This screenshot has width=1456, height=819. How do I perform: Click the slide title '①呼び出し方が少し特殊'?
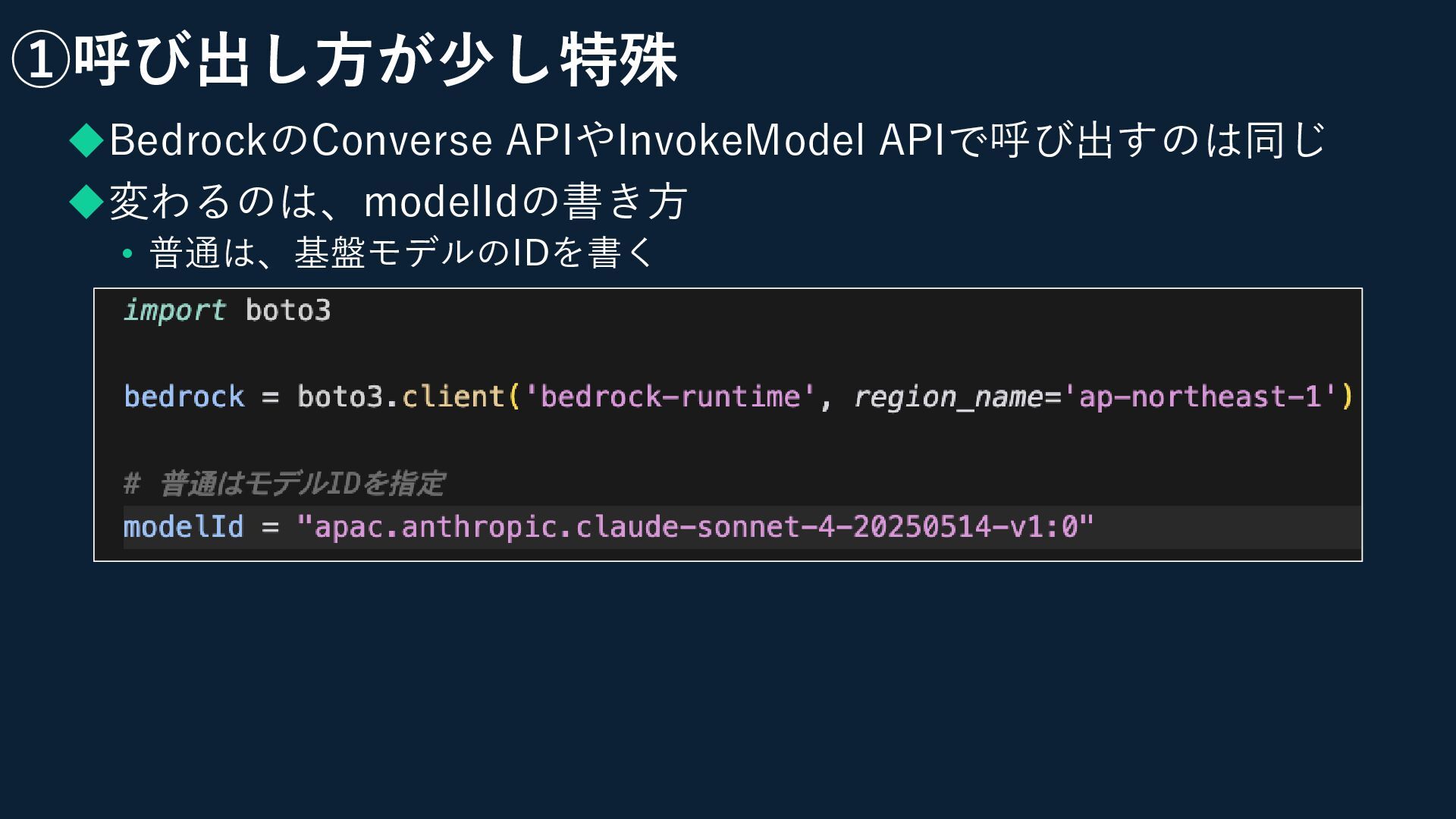[345, 61]
